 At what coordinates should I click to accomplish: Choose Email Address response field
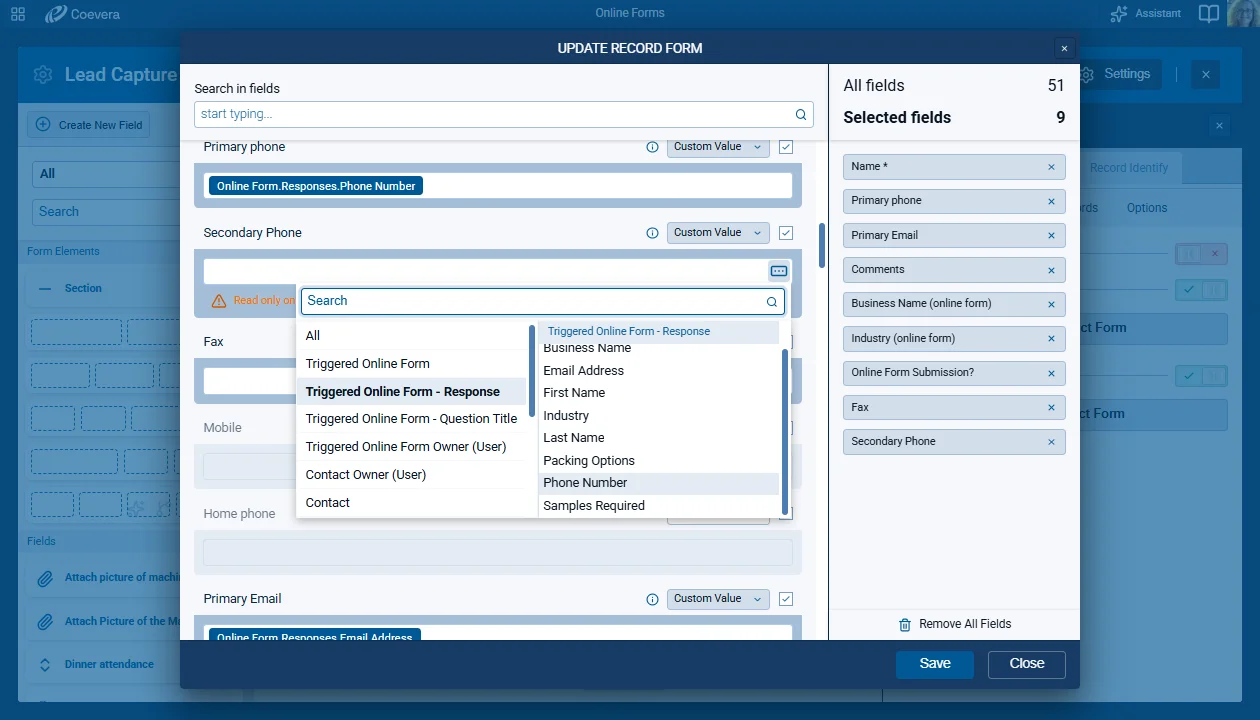(659, 371)
